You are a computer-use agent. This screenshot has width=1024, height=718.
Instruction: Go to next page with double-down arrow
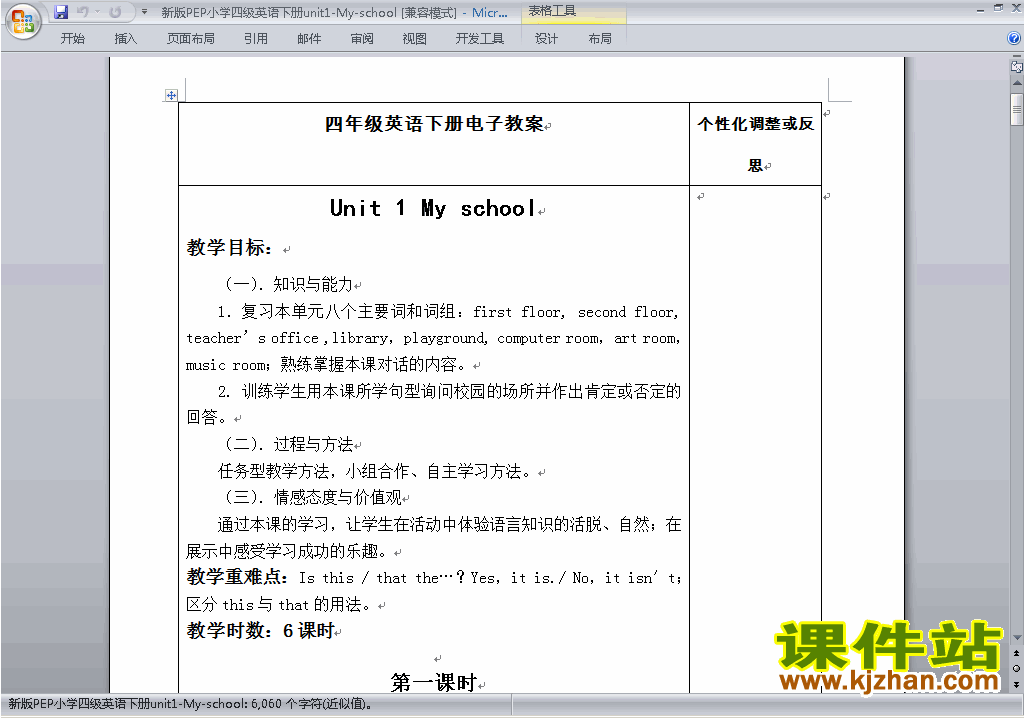coord(1017,684)
